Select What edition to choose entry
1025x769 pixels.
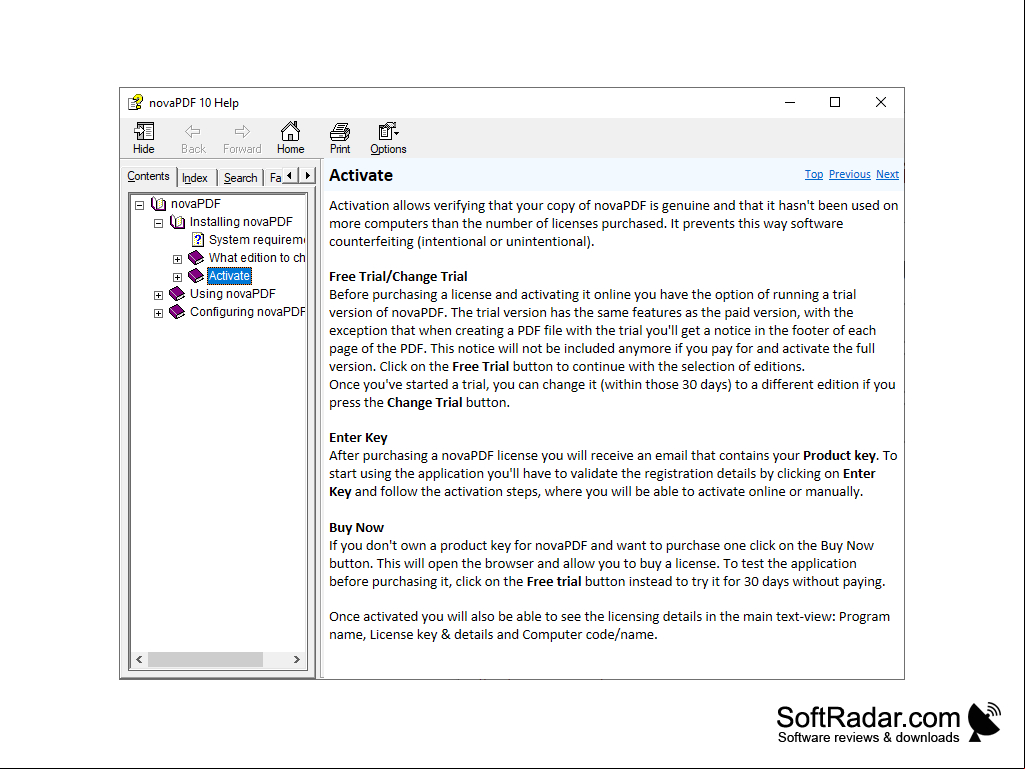tap(257, 258)
